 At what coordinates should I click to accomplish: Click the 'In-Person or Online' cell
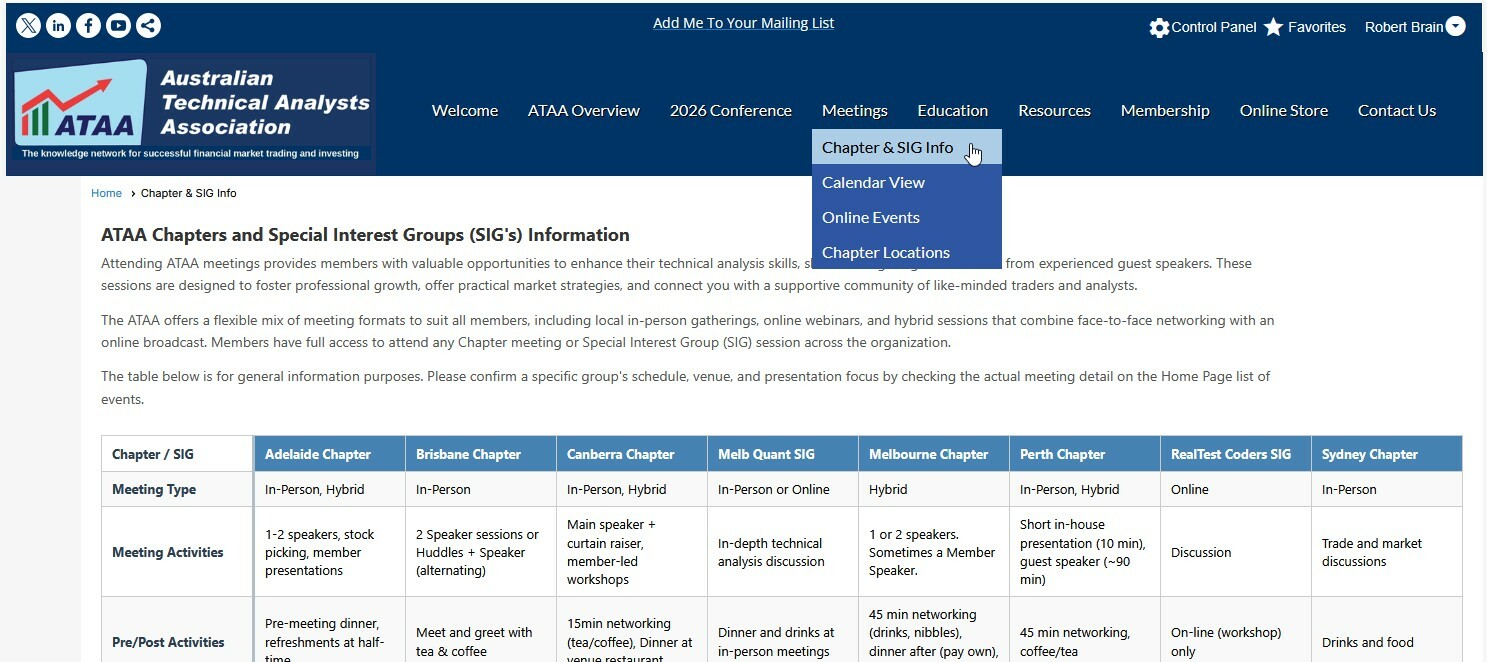tap(783, 489)
